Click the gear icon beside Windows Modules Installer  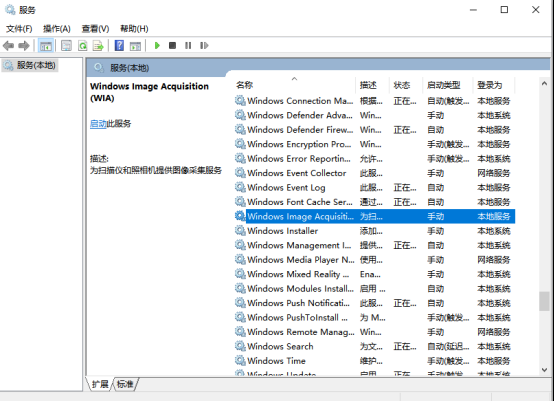240,289
